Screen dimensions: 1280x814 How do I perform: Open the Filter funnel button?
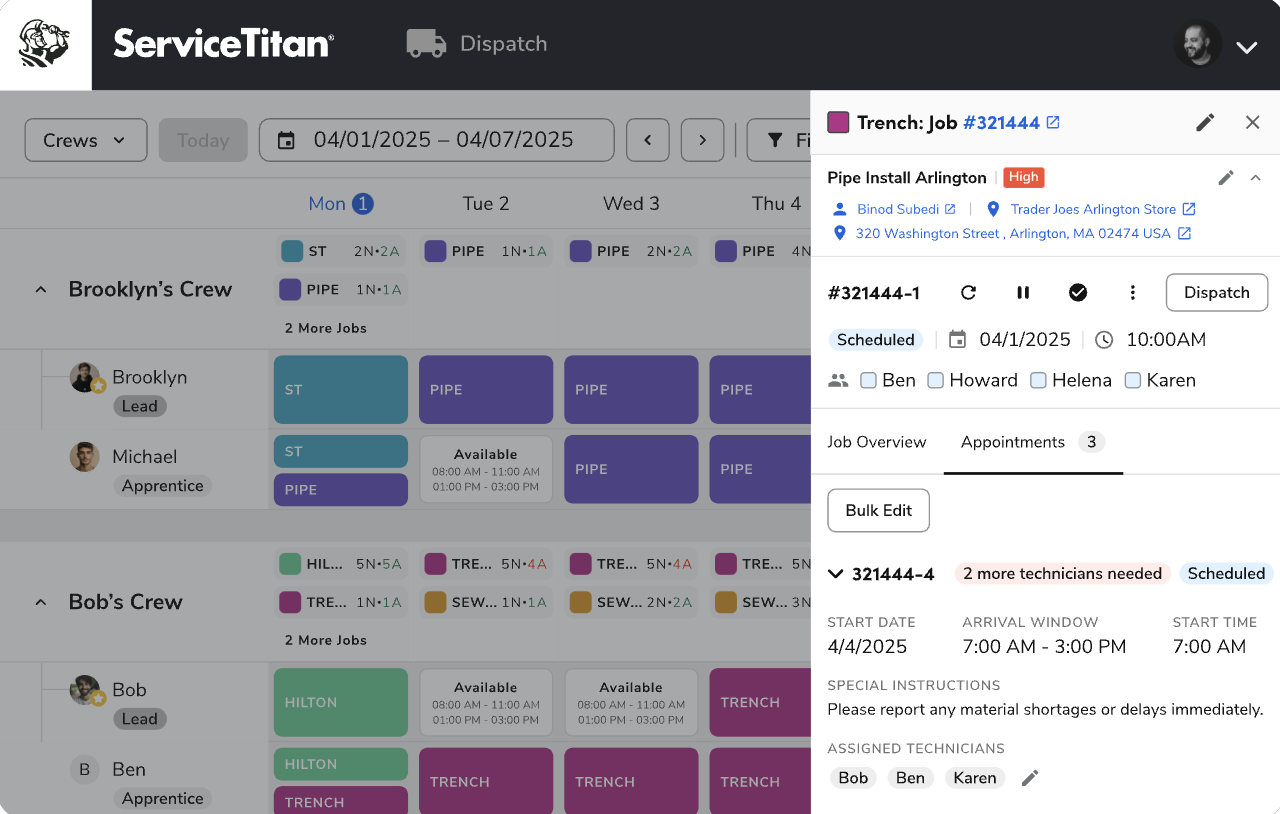pyautogui.click(x=779, y=140)
